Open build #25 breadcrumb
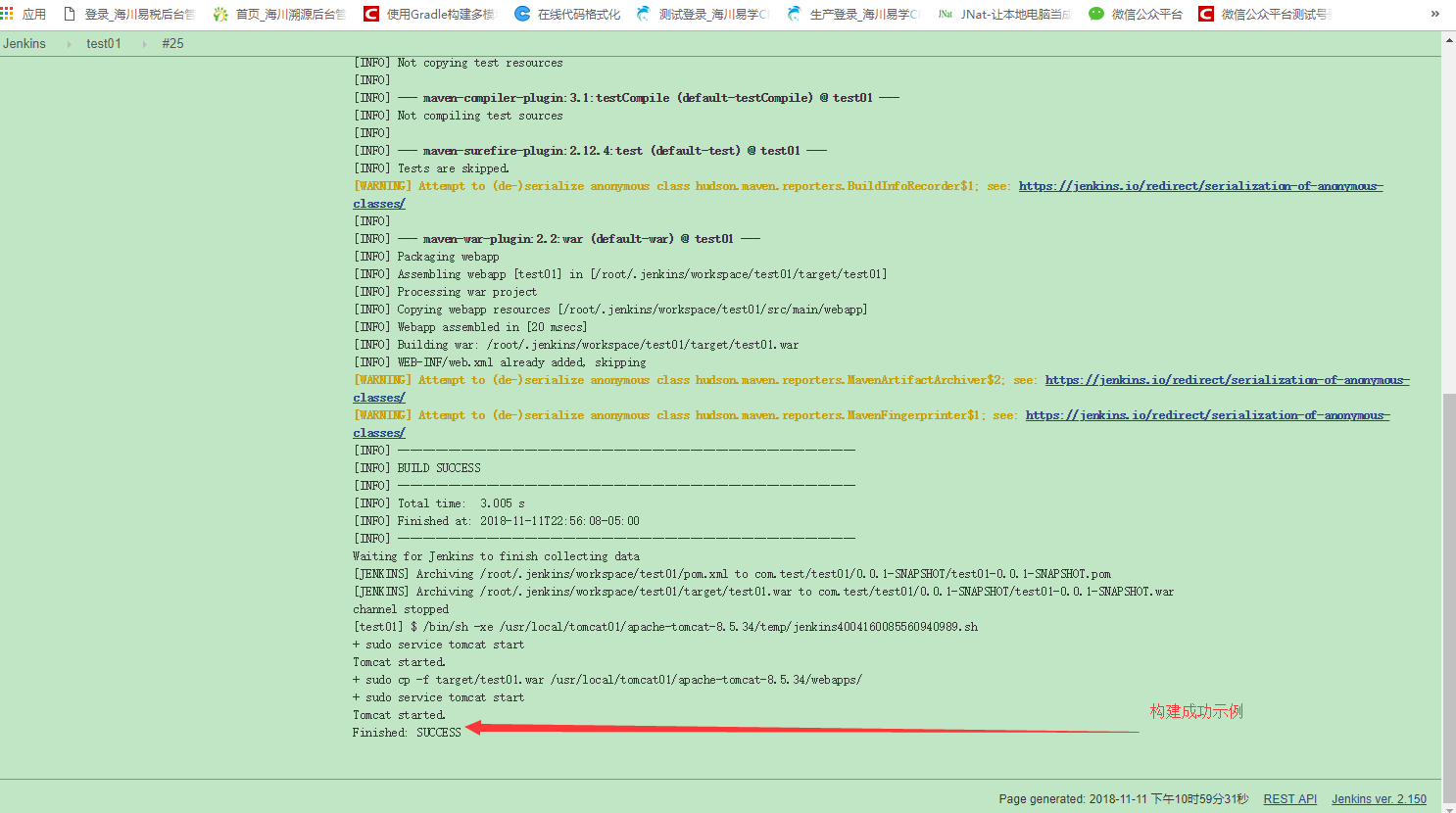Screen dimensions: 1456x813 [x=172, y=44]
